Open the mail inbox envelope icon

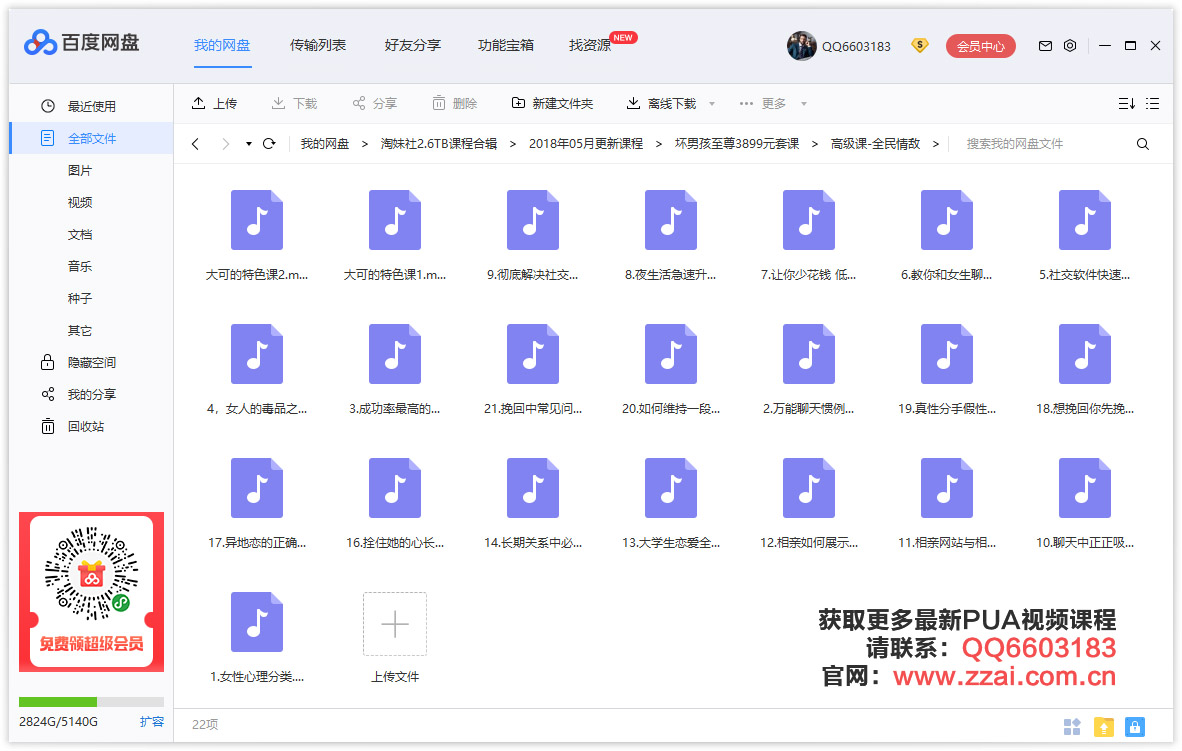pyautogui.click(x=1045, y=46)
